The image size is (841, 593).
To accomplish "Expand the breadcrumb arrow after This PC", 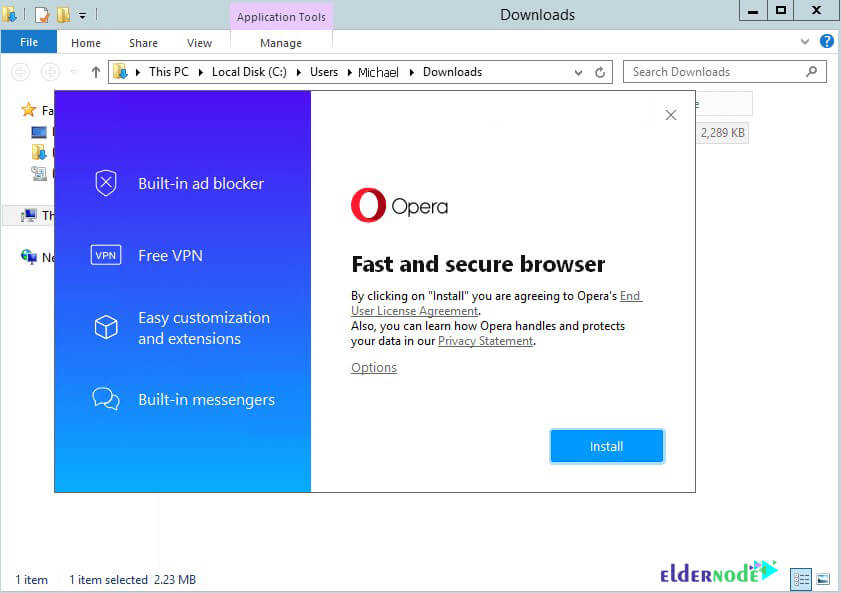I will [201, 72].
